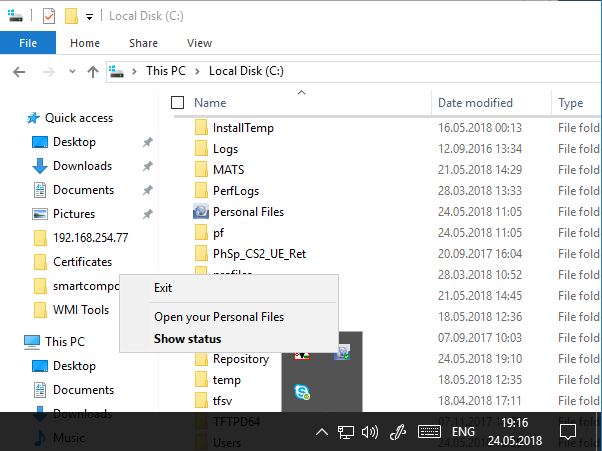Go up one level with the up arrow
This screenshot has height=451, width=602.
click(x=93, y=71)
